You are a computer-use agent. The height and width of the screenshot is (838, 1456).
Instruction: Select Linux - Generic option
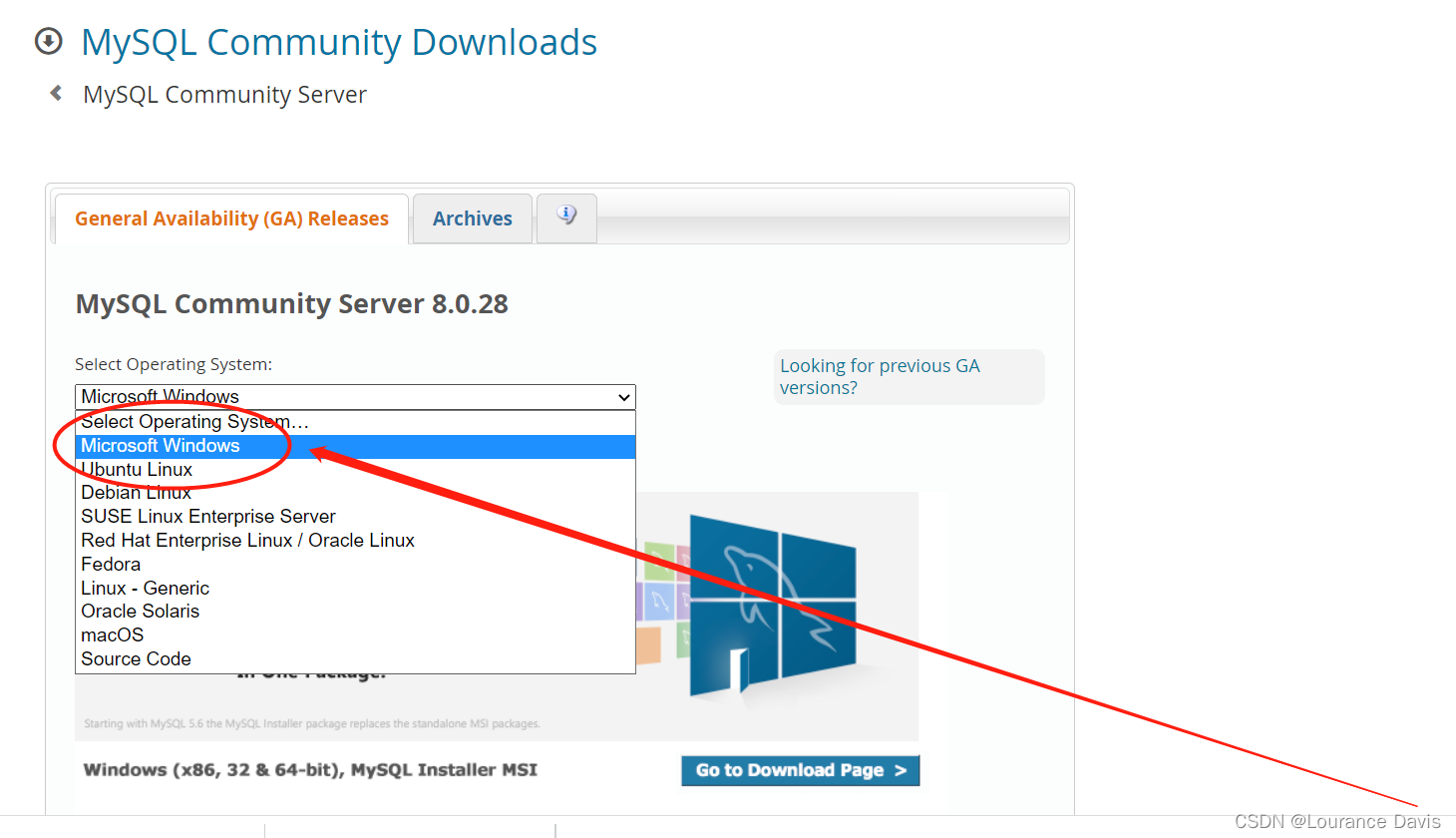[355, 589]
